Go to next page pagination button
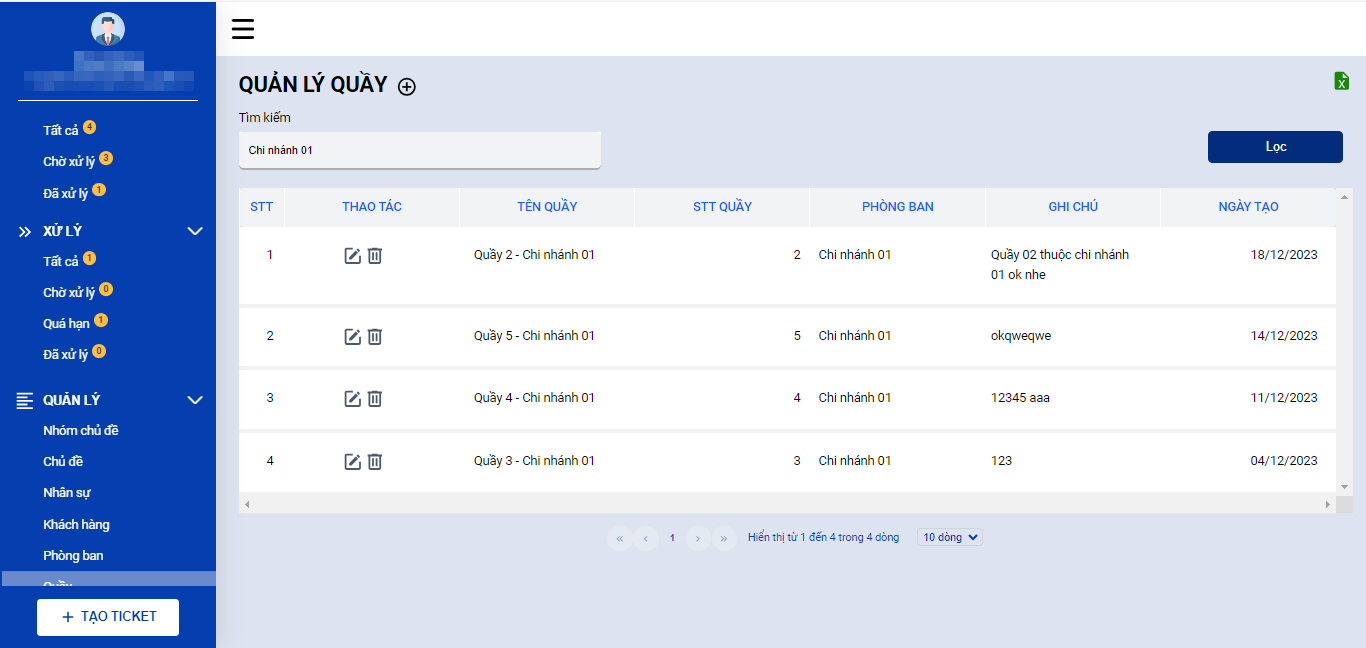 pos(698,538)
